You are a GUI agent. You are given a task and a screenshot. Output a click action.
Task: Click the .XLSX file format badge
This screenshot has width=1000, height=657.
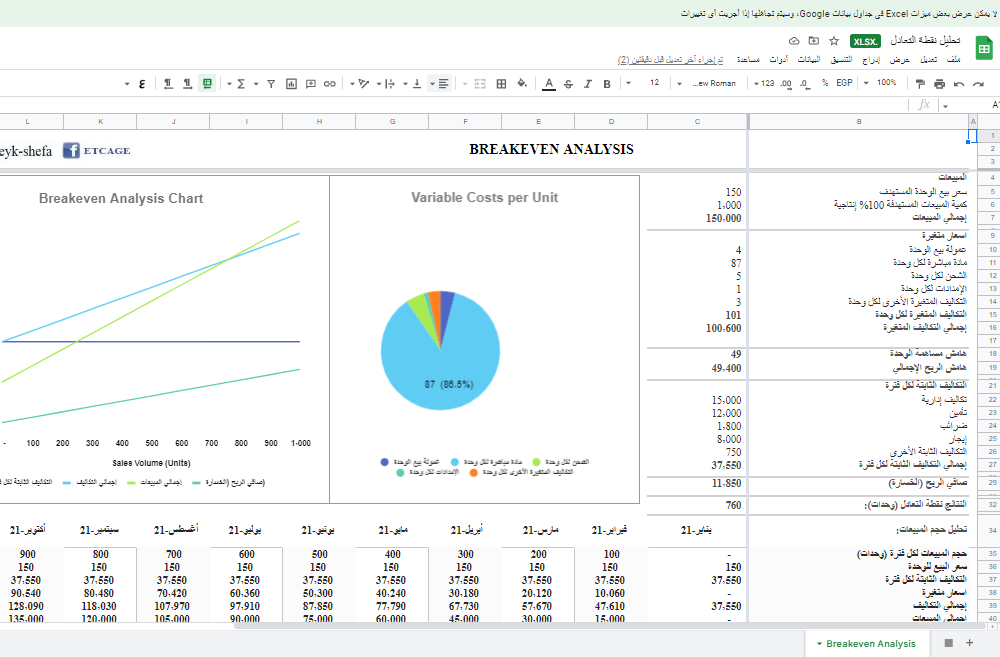(865, 41)
